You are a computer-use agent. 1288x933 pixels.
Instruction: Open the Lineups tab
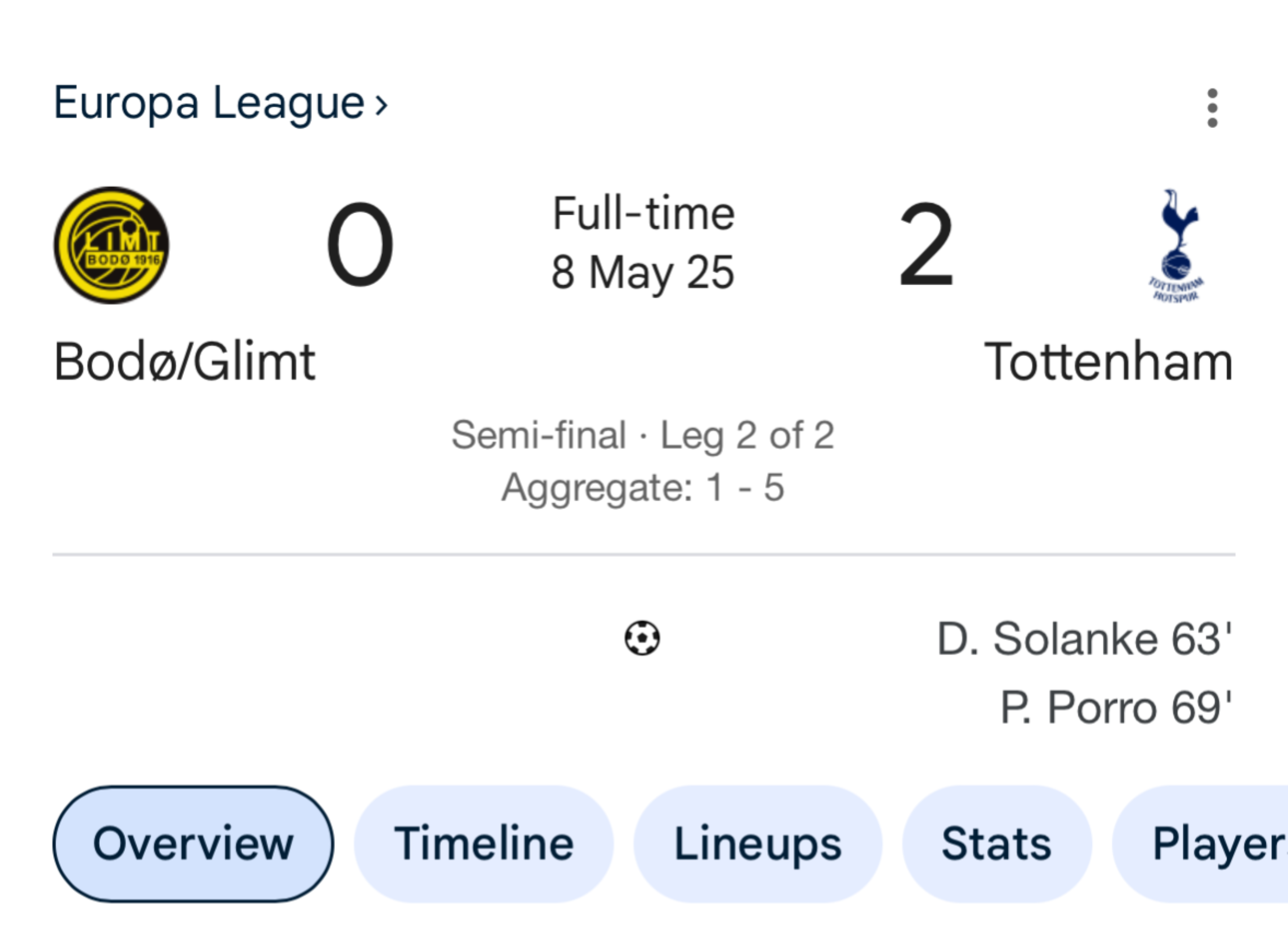coord(757,844)
